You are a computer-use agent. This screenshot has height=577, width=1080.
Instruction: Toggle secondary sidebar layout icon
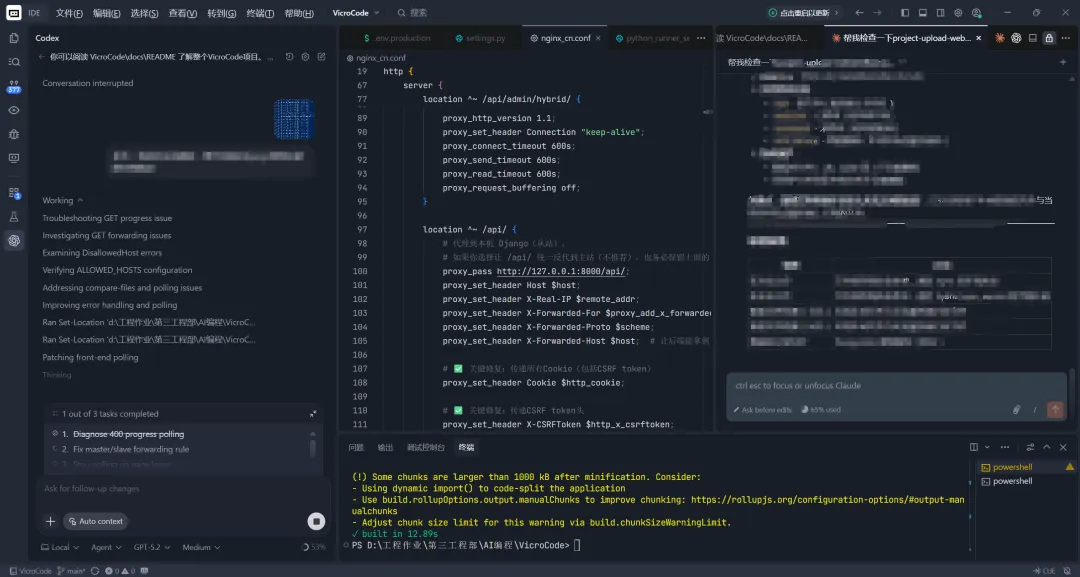pos(940,13)
